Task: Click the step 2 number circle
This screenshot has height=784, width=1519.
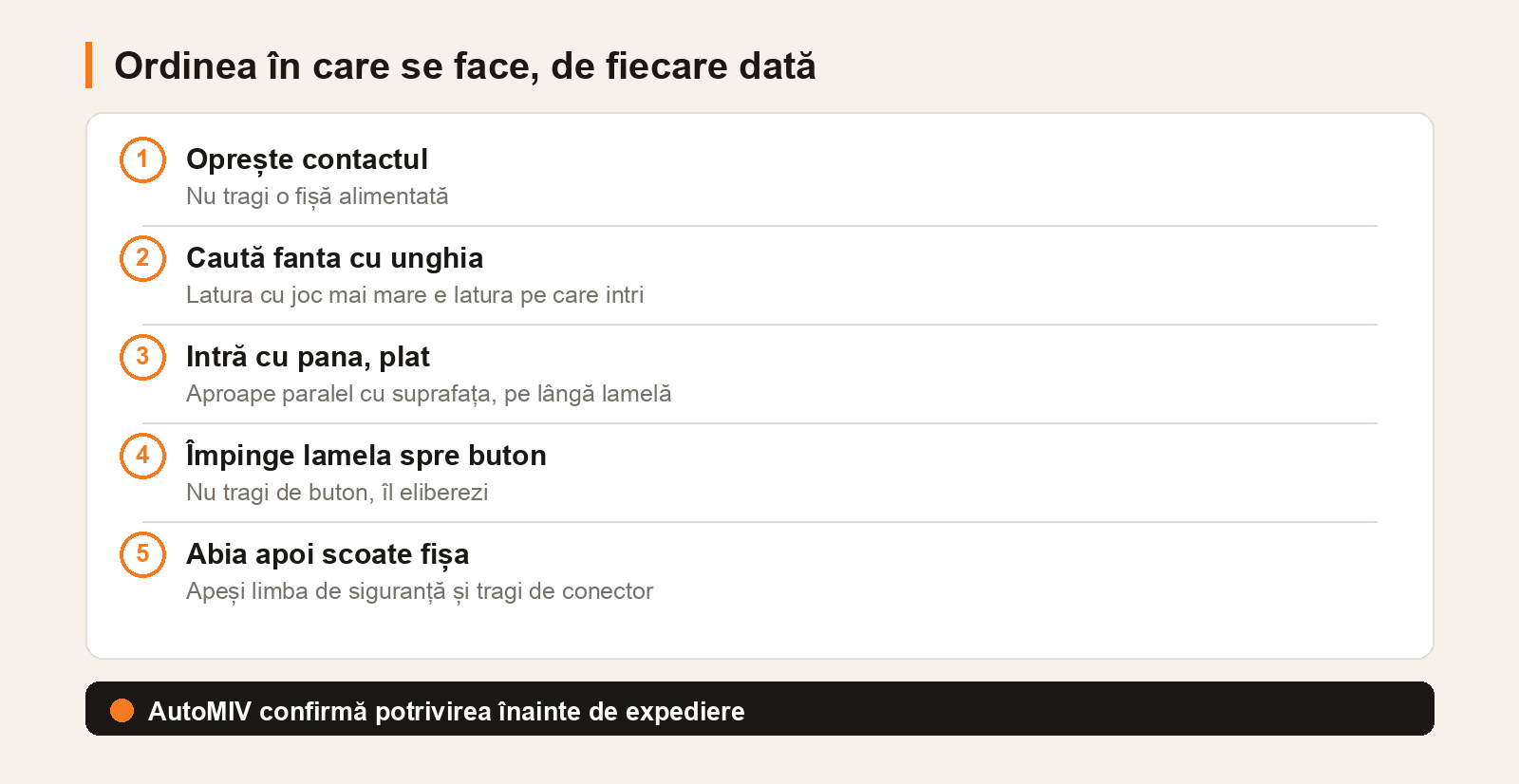Action: point(142,258)
